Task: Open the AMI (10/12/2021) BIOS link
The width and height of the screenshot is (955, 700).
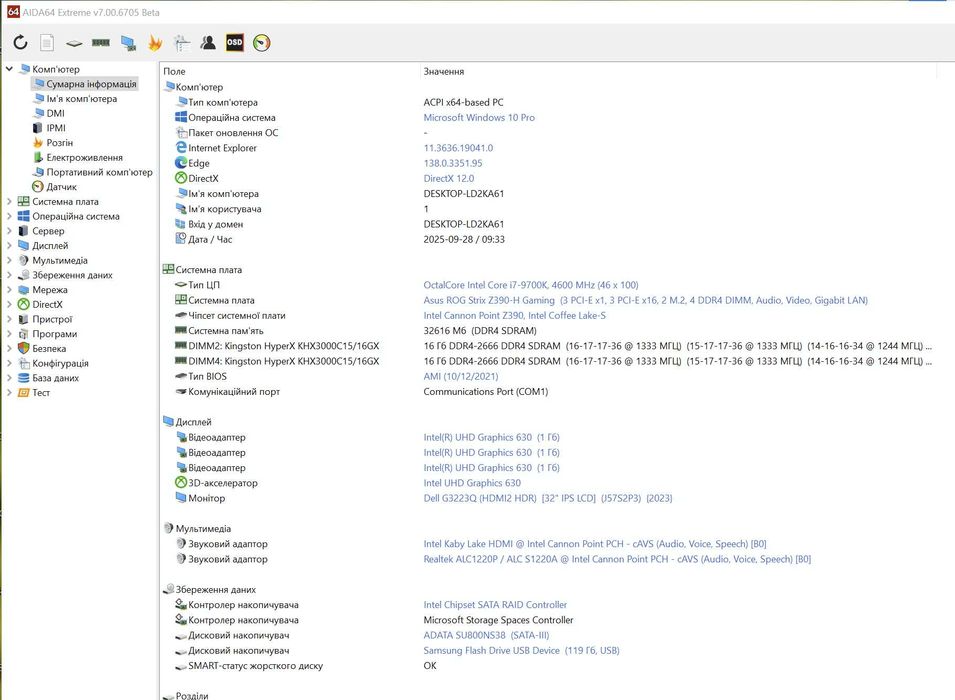Action: coord(460,377)
